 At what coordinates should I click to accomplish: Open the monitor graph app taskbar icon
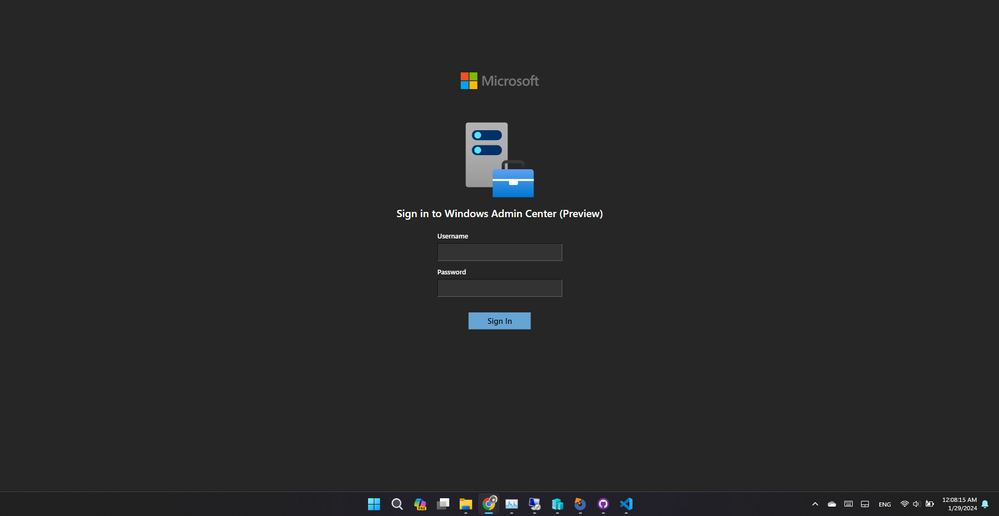pos(512,504)
